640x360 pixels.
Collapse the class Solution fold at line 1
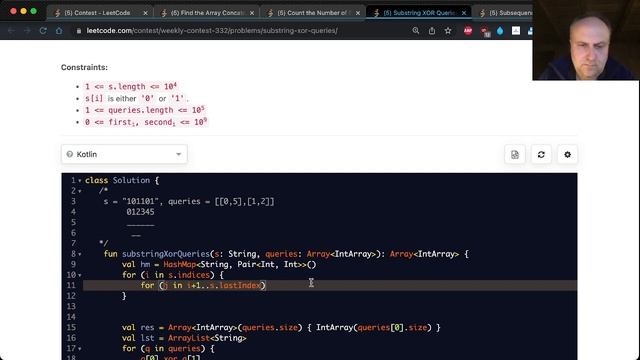[80, 180]
